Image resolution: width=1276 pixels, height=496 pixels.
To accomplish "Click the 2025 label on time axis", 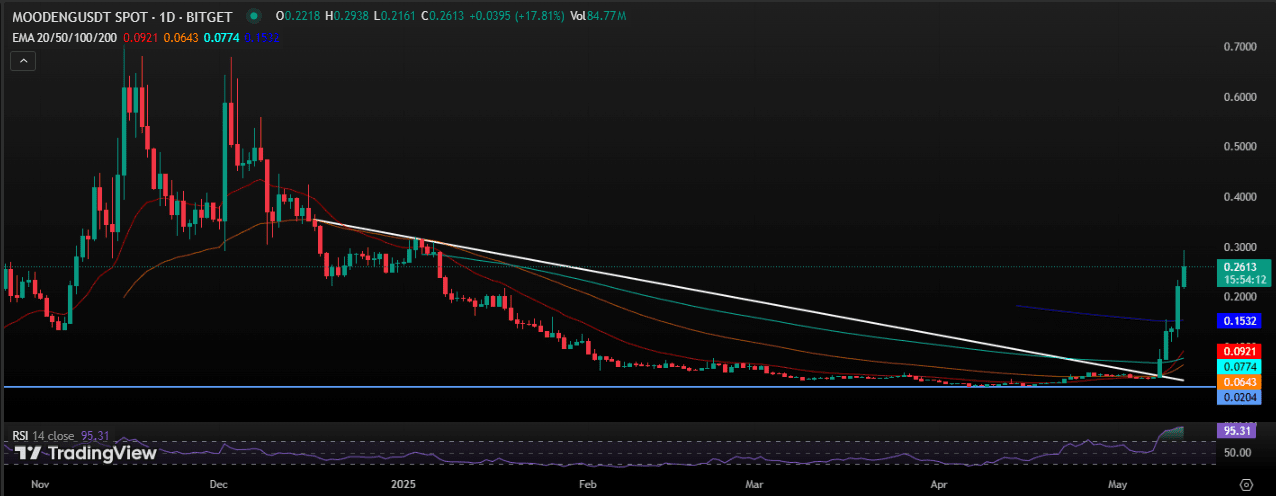I will coord(403,484).
